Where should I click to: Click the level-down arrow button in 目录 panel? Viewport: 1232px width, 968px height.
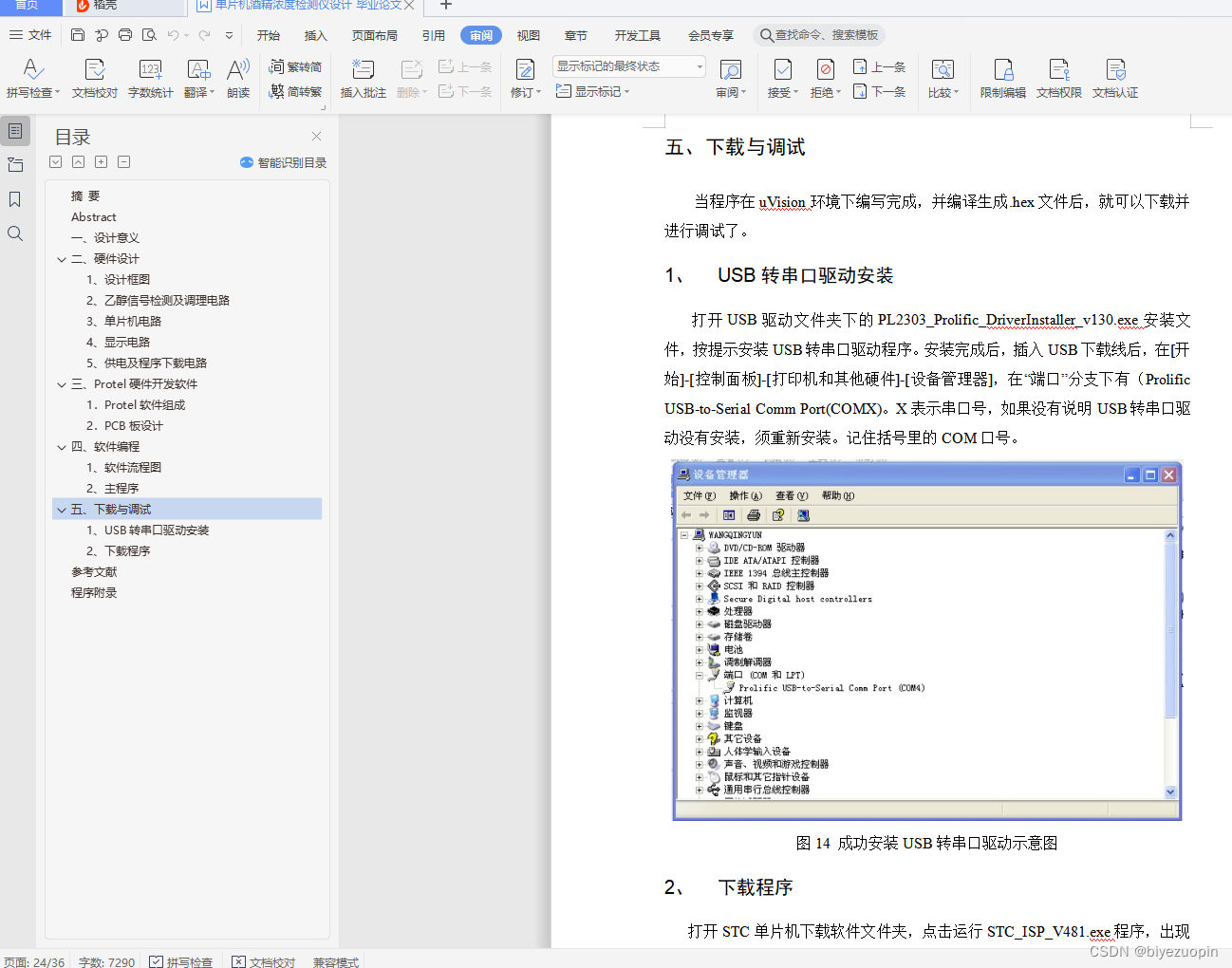click(56, 162)
